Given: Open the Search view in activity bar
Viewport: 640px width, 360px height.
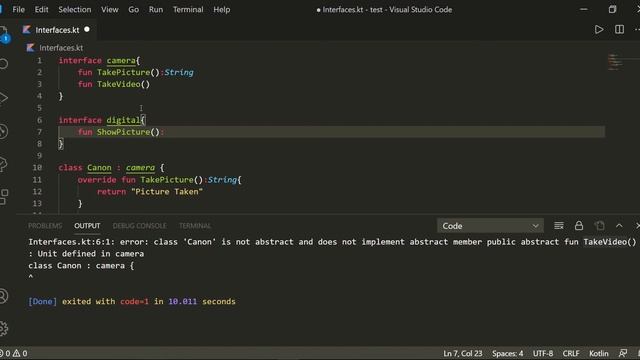Looking at the screenshot, I should coord(4,64).
